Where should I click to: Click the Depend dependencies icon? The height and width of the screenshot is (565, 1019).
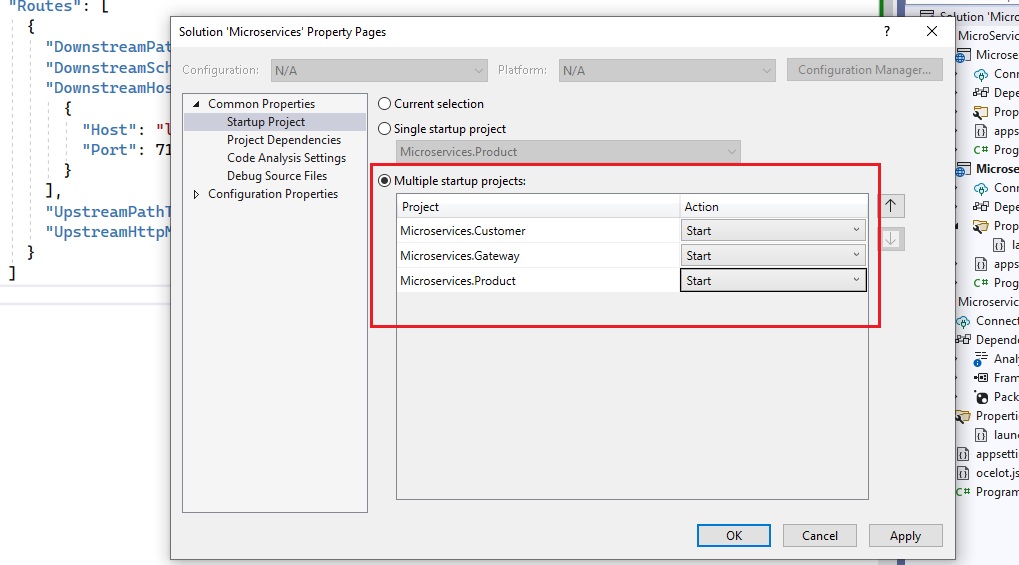[962, 340]
